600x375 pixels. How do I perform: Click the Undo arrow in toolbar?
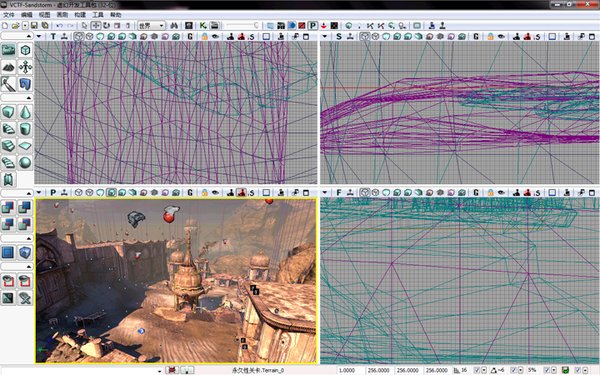coord(60,26)
